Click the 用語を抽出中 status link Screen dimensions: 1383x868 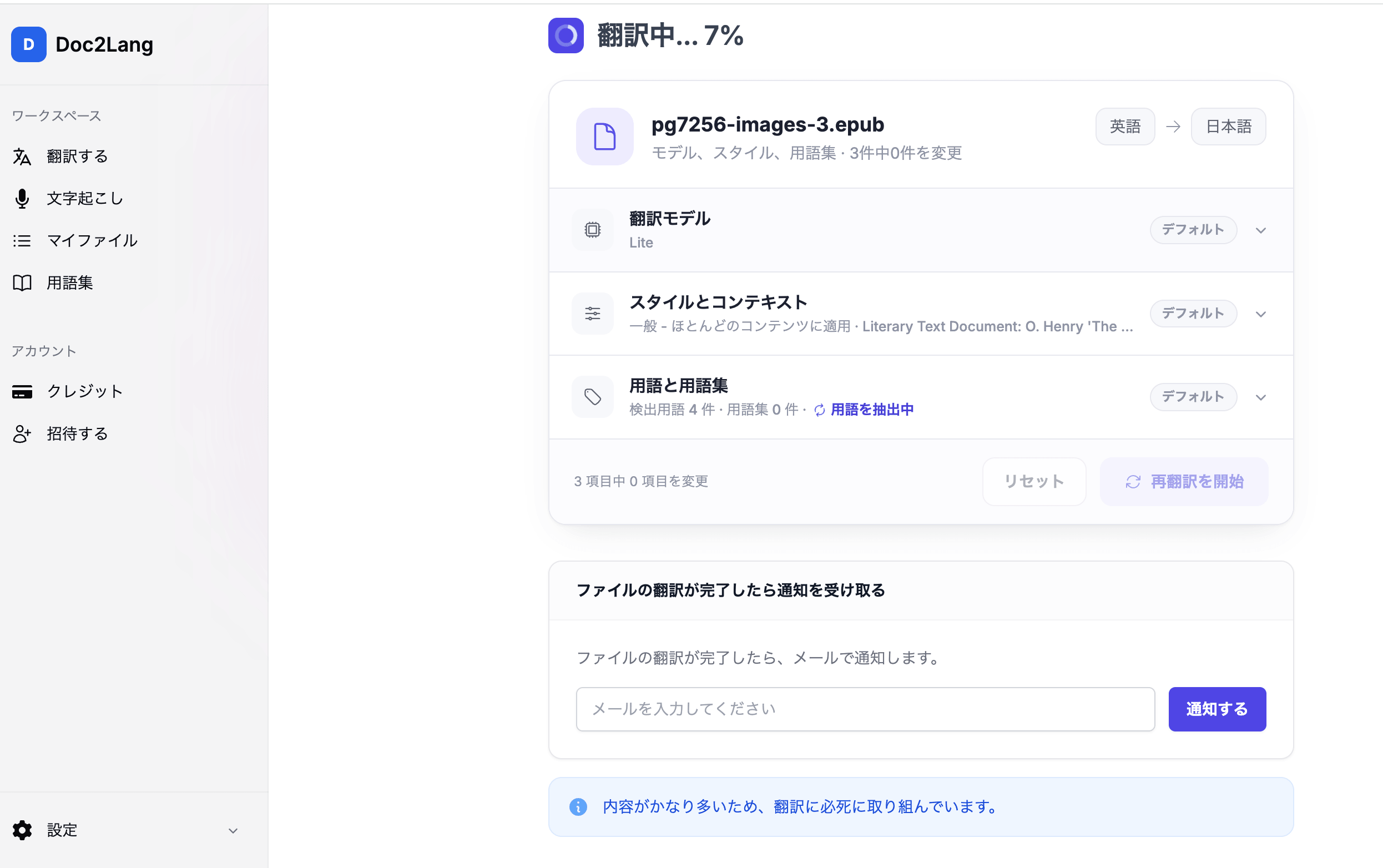pyautogui.click(x=871, y=410)
